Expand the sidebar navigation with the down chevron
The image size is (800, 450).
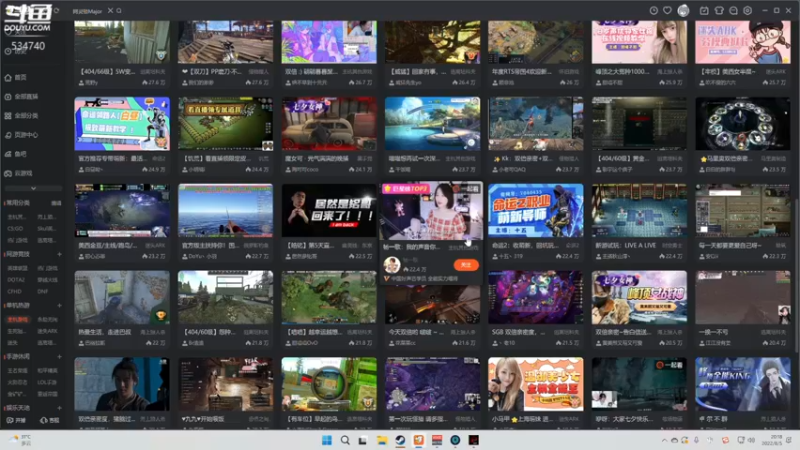pyautogui.click(x=33, y=188)
